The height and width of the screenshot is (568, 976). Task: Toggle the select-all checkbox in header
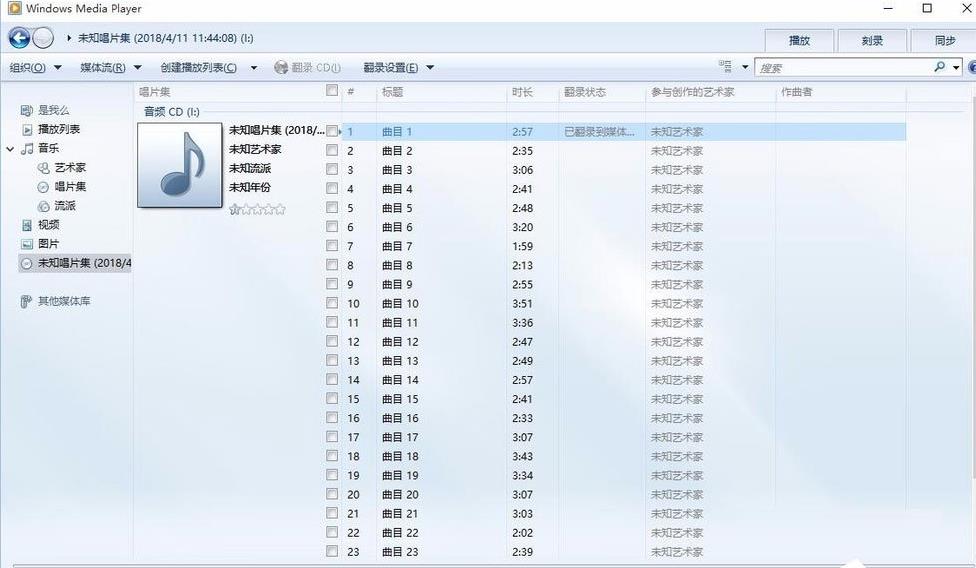(332, 91)
